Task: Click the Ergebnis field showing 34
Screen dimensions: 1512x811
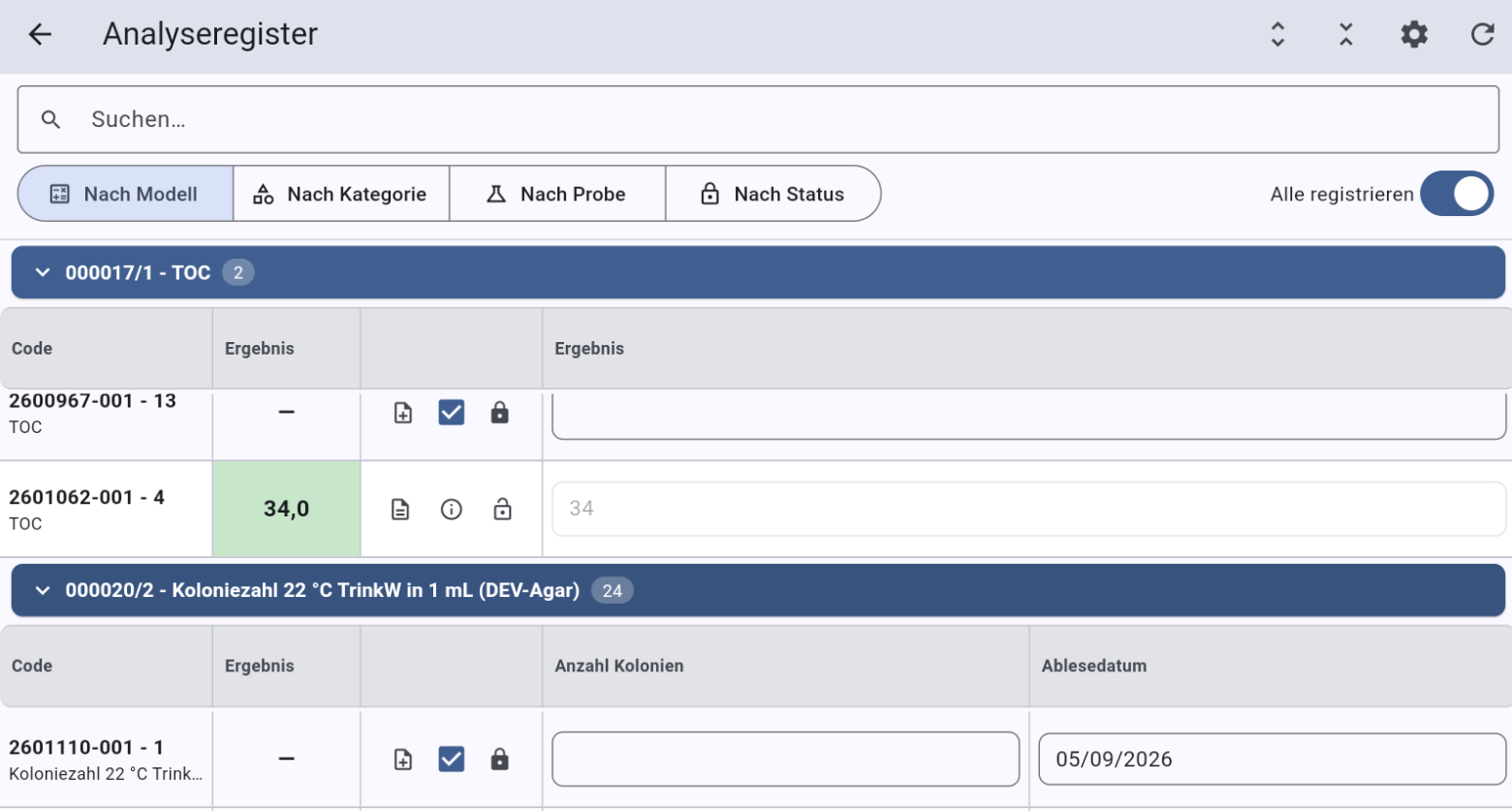Action: click(x=1028, y=509)
